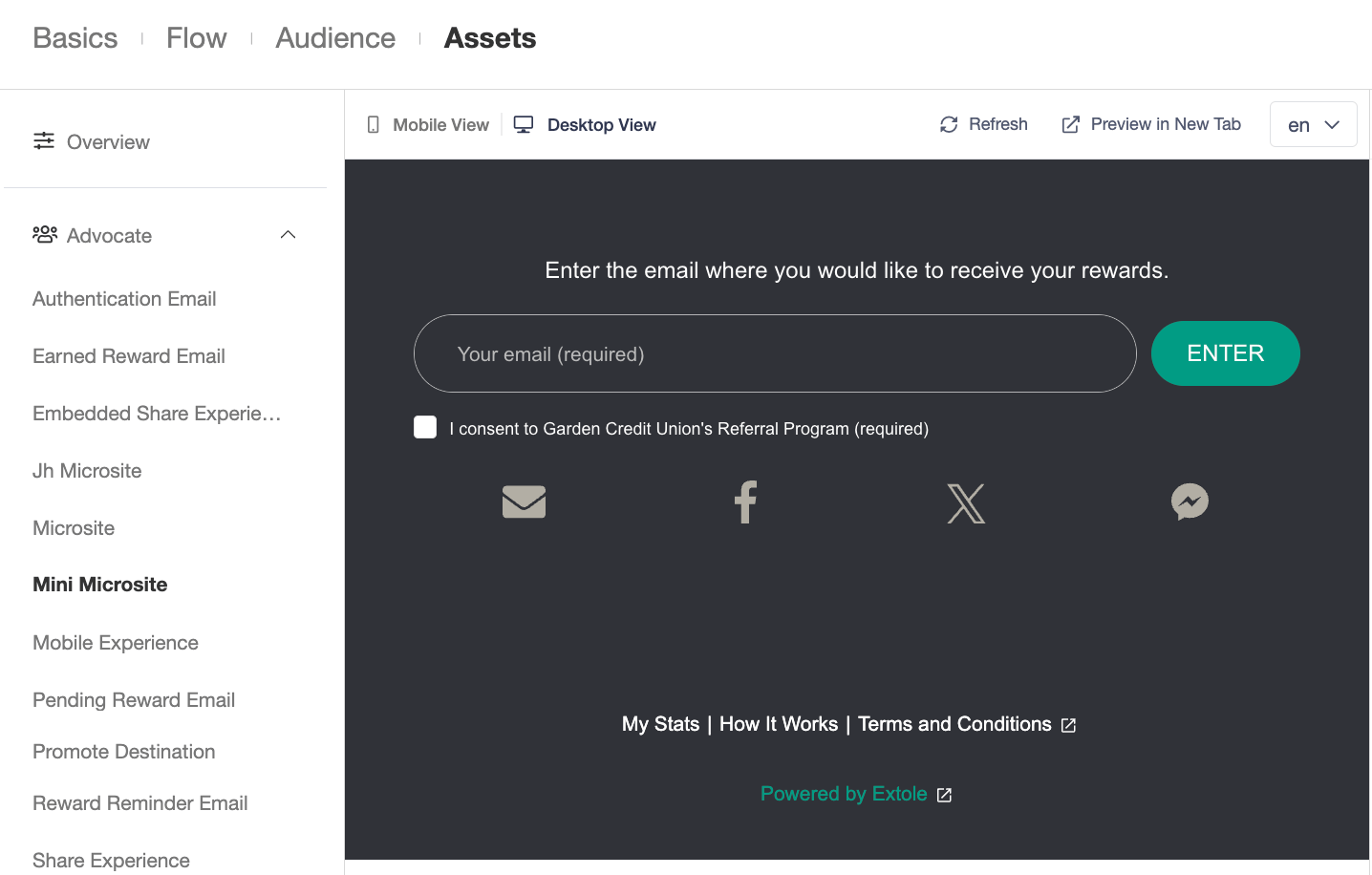
Task: Click the email share envelope icon
Action: pos(524,502)
